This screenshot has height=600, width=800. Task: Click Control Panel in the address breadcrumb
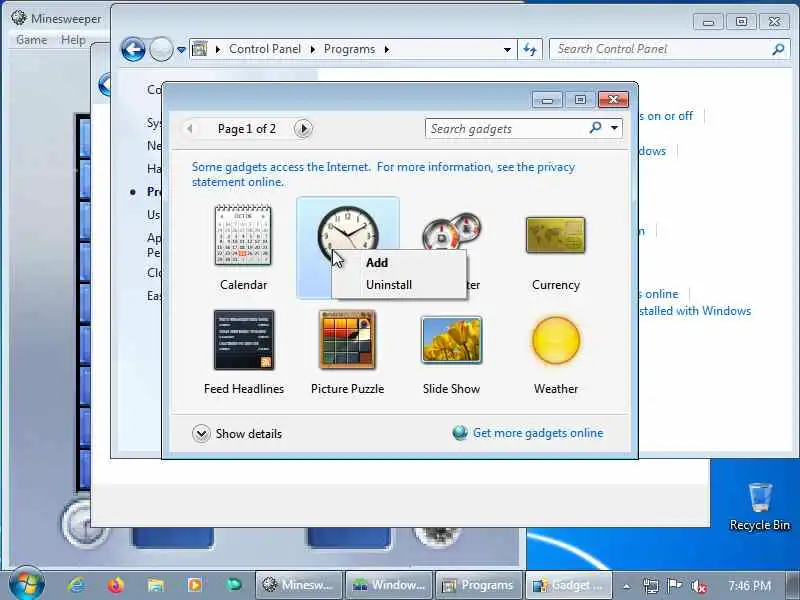(x=265, y=49)
